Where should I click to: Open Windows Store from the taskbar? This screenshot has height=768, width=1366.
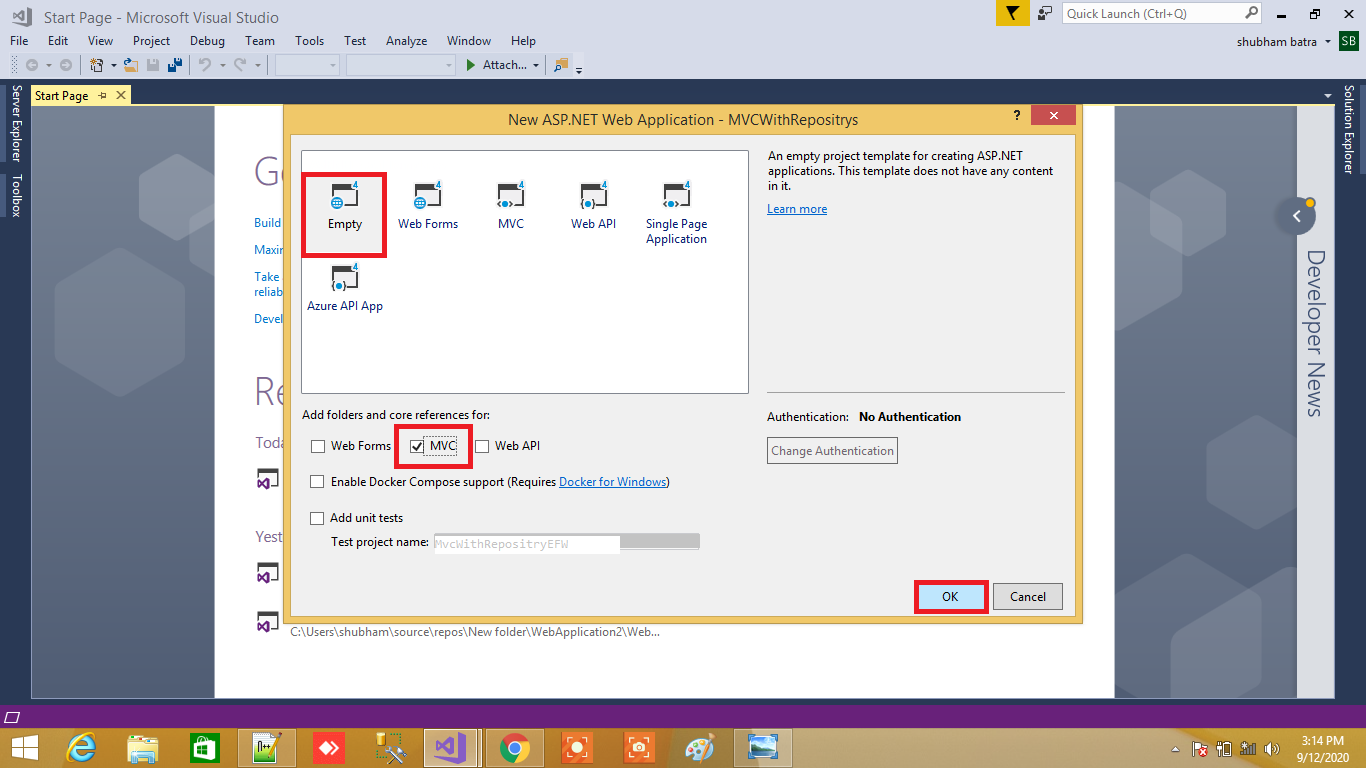(205, 747)
